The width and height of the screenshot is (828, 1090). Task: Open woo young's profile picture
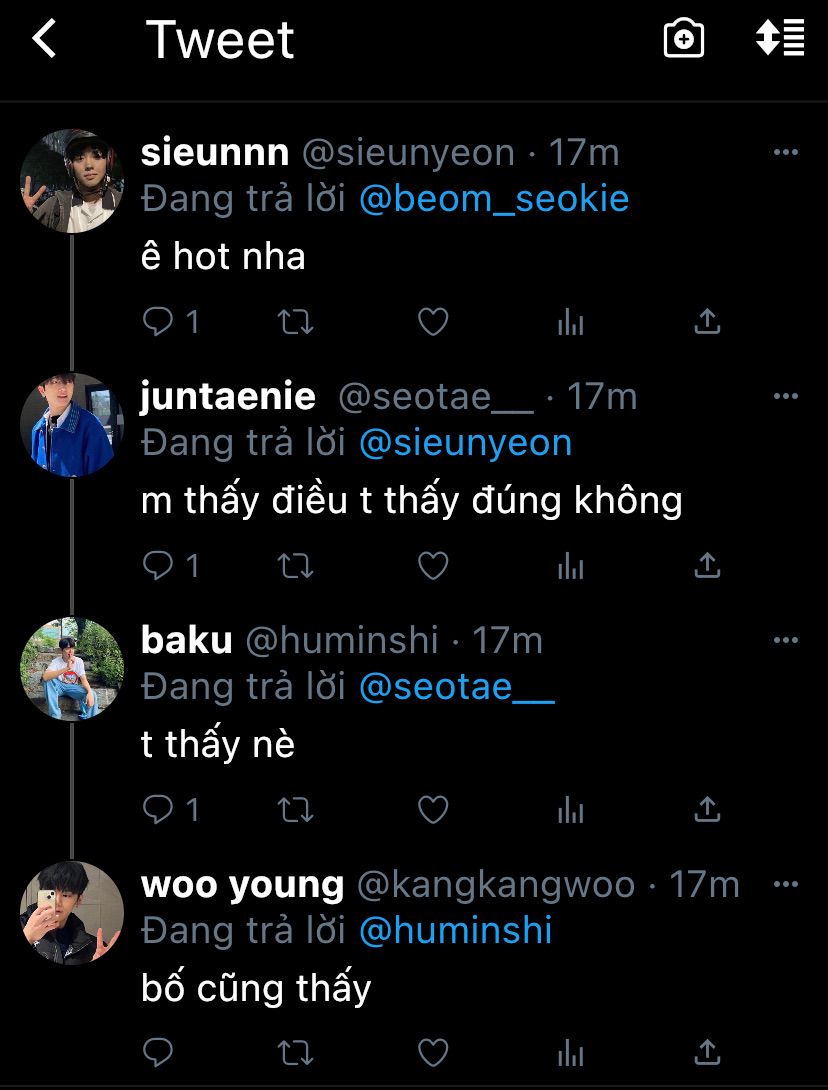point(72,912)
